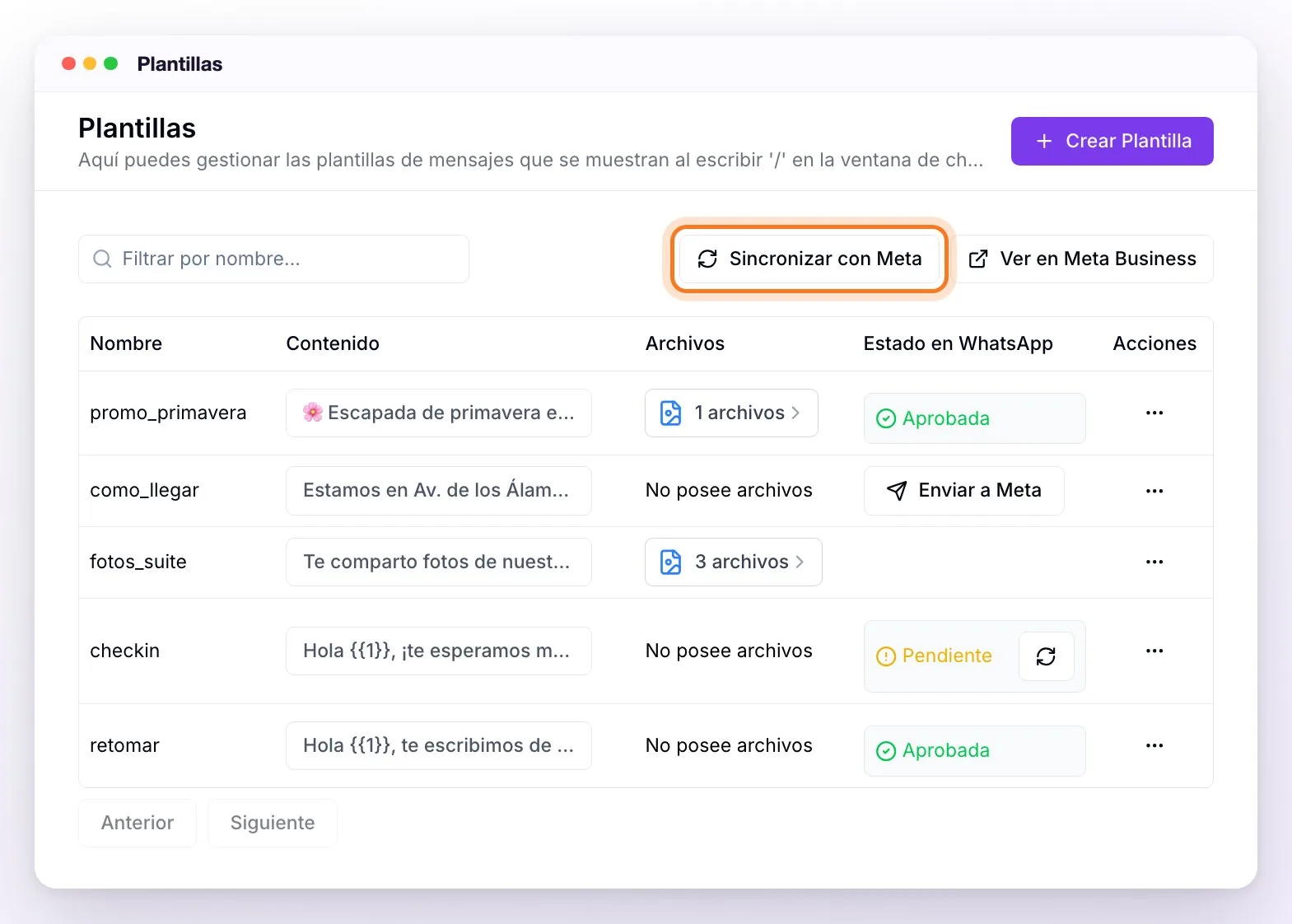Open actions menu for retomar row
The image size is (1292, 924).
pyautogui.click(x=1154, y=745)
